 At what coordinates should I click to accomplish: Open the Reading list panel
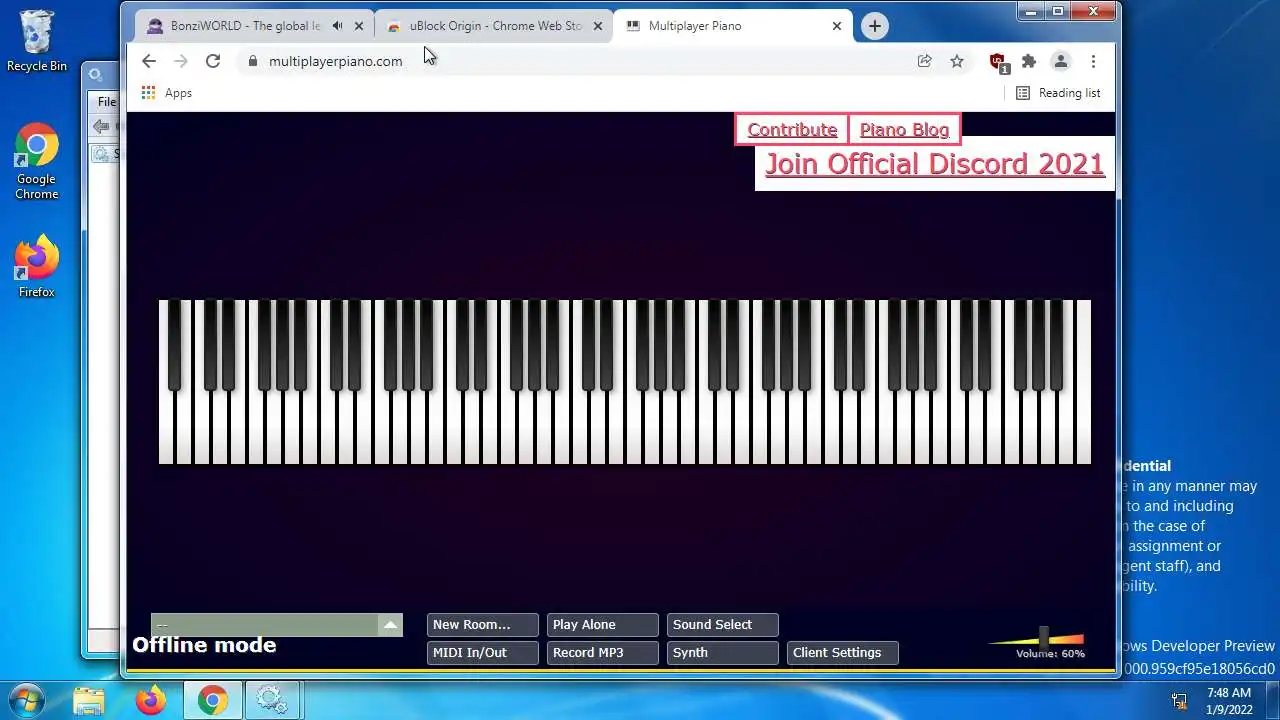point(1058,93)
